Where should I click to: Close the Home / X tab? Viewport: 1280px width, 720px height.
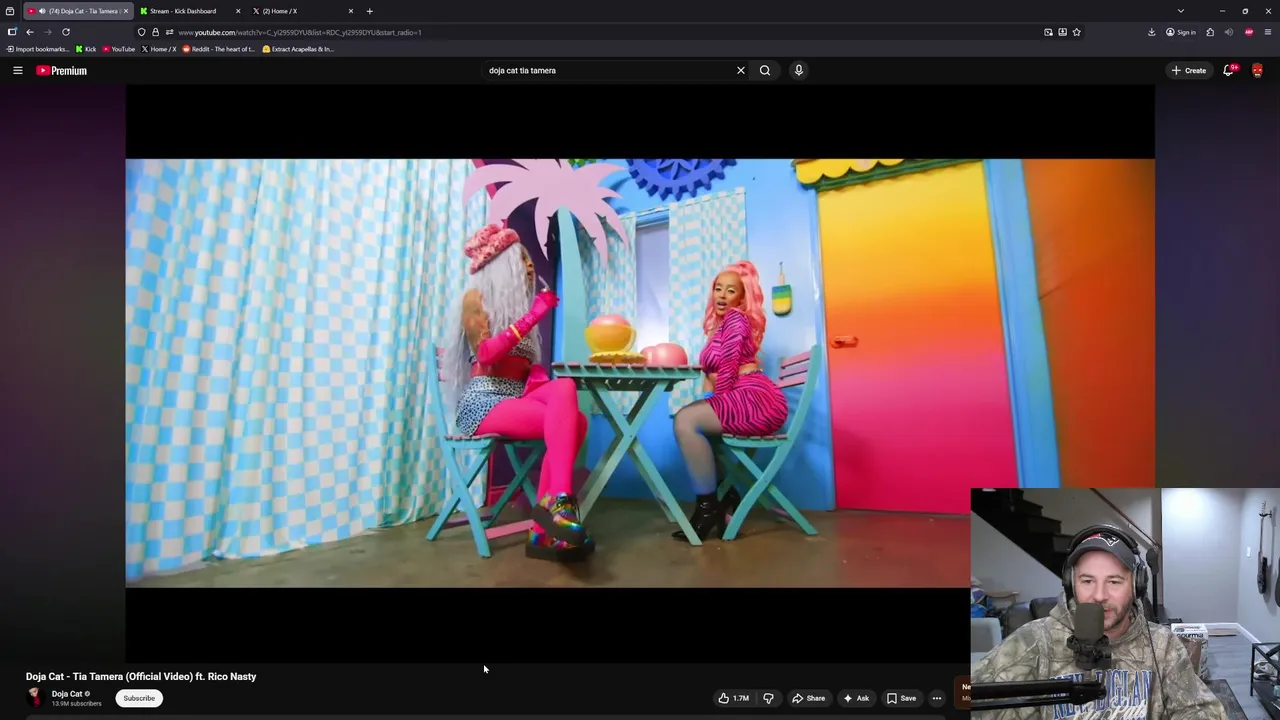coord(351,11)
